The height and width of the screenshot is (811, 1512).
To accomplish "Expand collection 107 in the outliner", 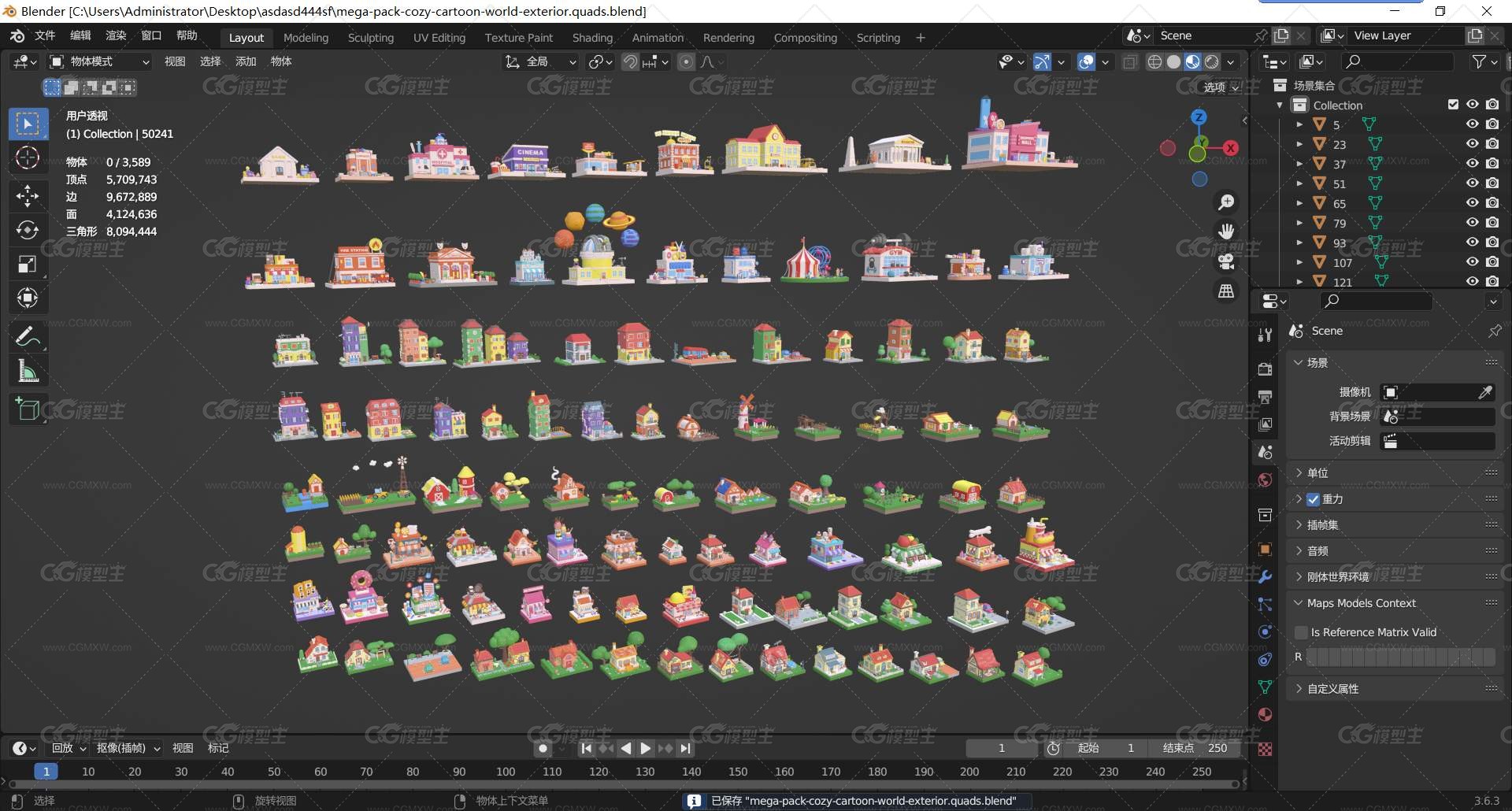I will pyautogui.click(x=1299, y=262).
